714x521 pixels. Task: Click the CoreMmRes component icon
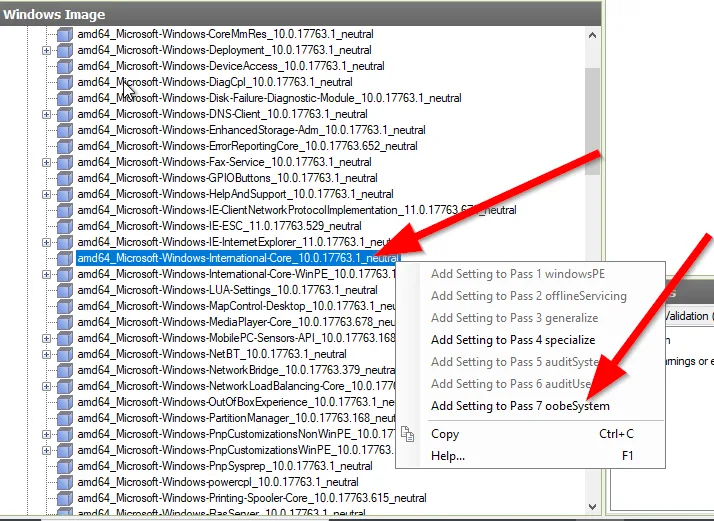pos(65,34)
